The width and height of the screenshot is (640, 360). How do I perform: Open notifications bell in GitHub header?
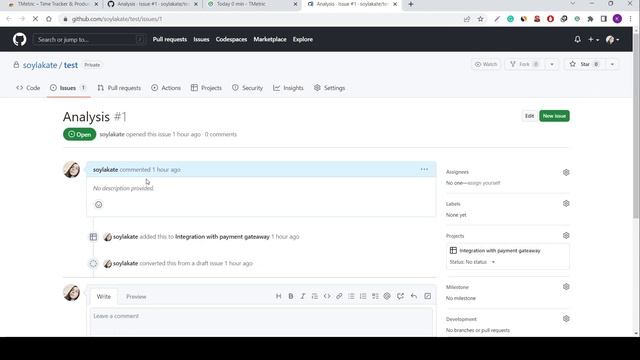coord(577,39)
